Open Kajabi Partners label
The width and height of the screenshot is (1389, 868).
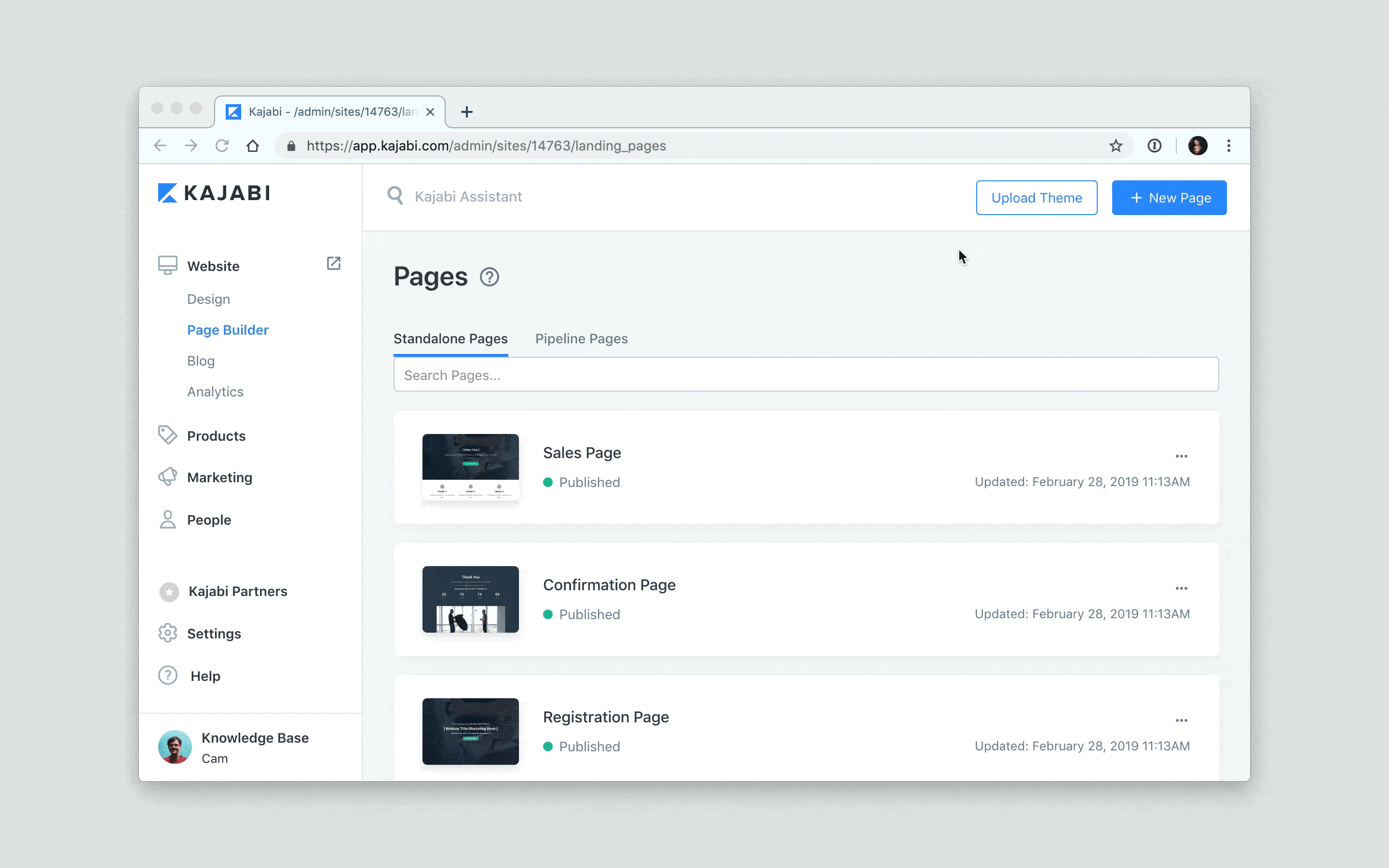(x=238, y=591)
